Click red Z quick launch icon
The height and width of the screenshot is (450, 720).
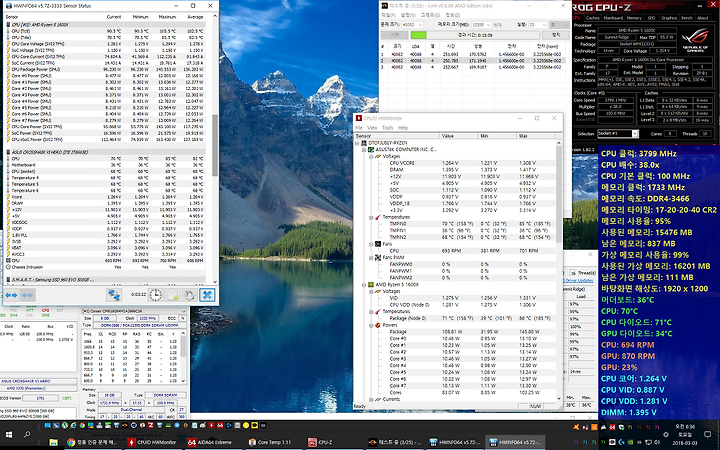click(151, 426)
